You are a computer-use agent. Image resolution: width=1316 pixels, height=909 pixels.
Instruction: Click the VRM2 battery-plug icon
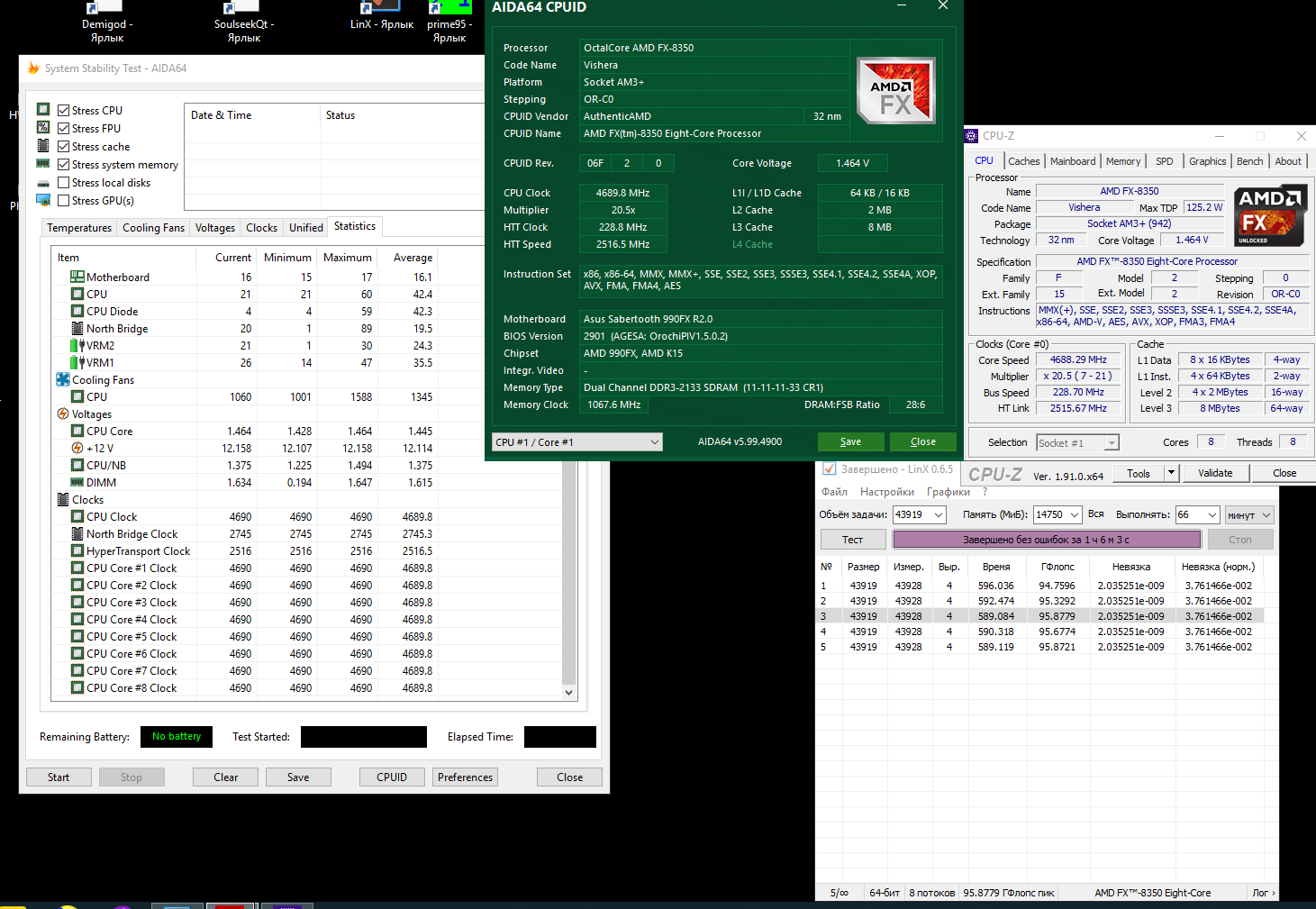click(x=77, y=346)
